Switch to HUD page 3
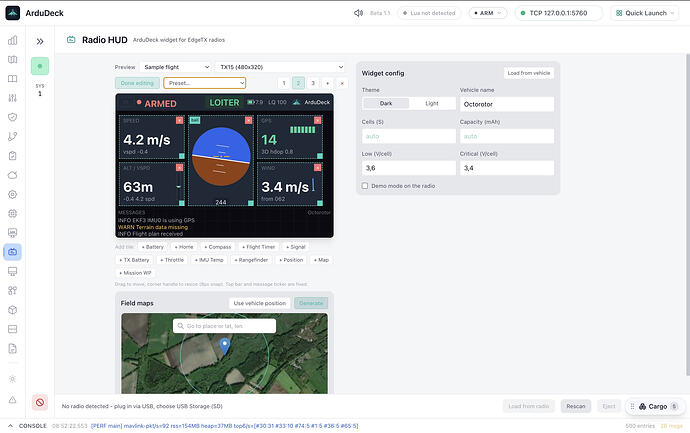The image size is (690, 433). click(313, 83)
